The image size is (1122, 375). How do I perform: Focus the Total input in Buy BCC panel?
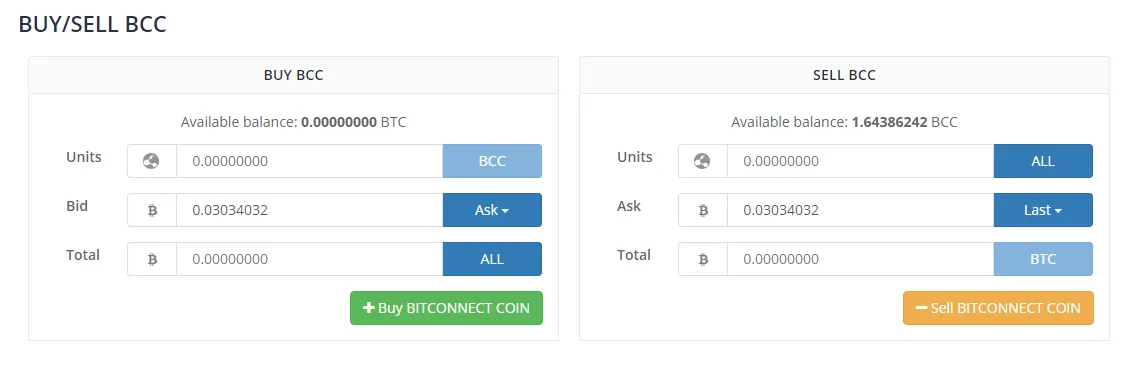click(x=310, y=259)
